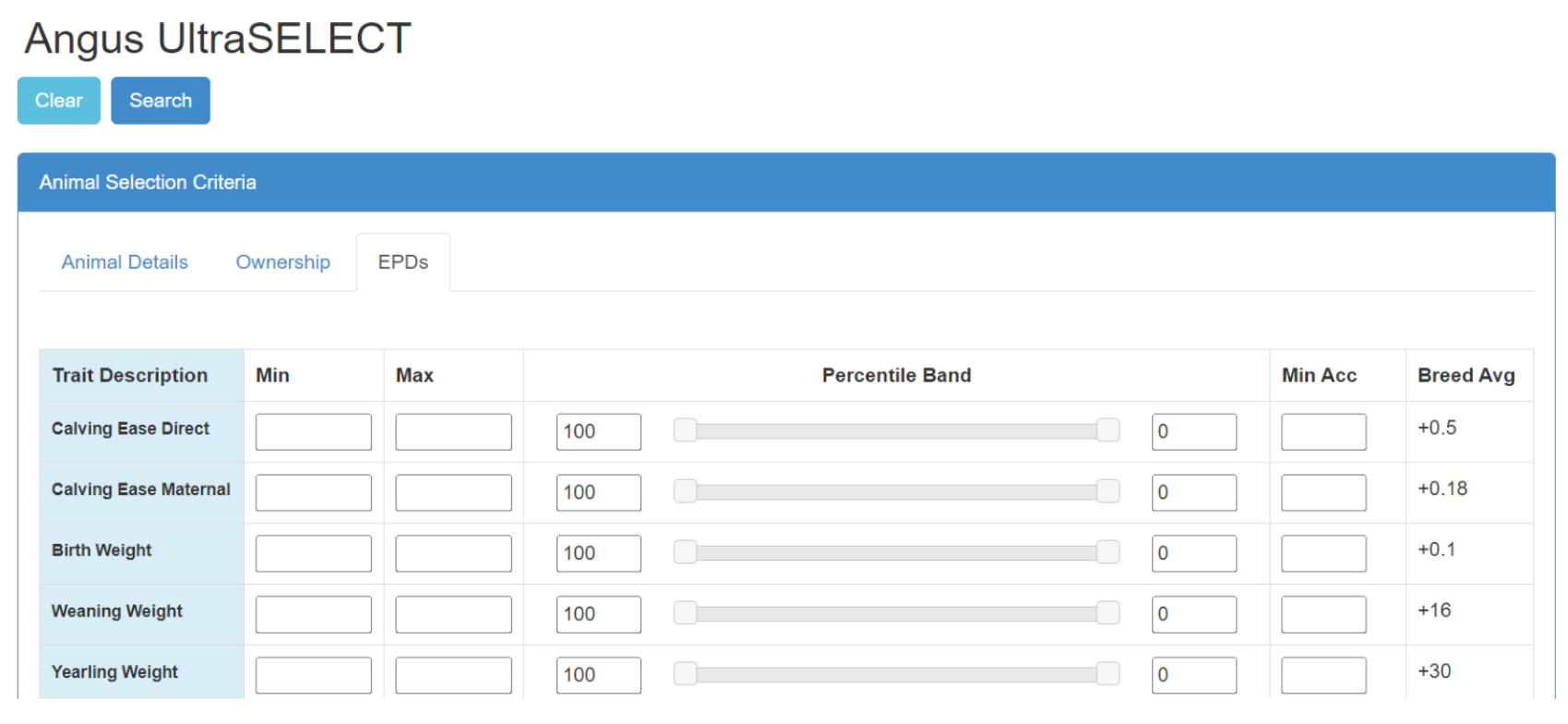
Task: Focus Weaning Weight Min Acc field
Action: 1323,614
